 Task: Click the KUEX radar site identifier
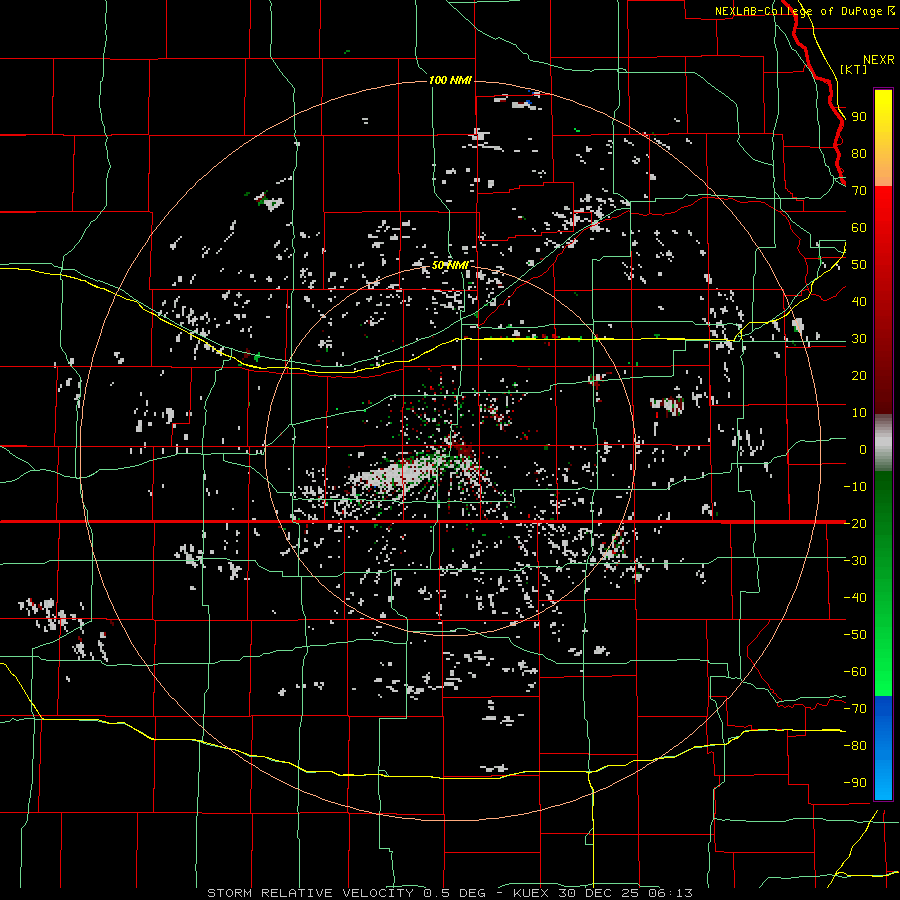531,893
